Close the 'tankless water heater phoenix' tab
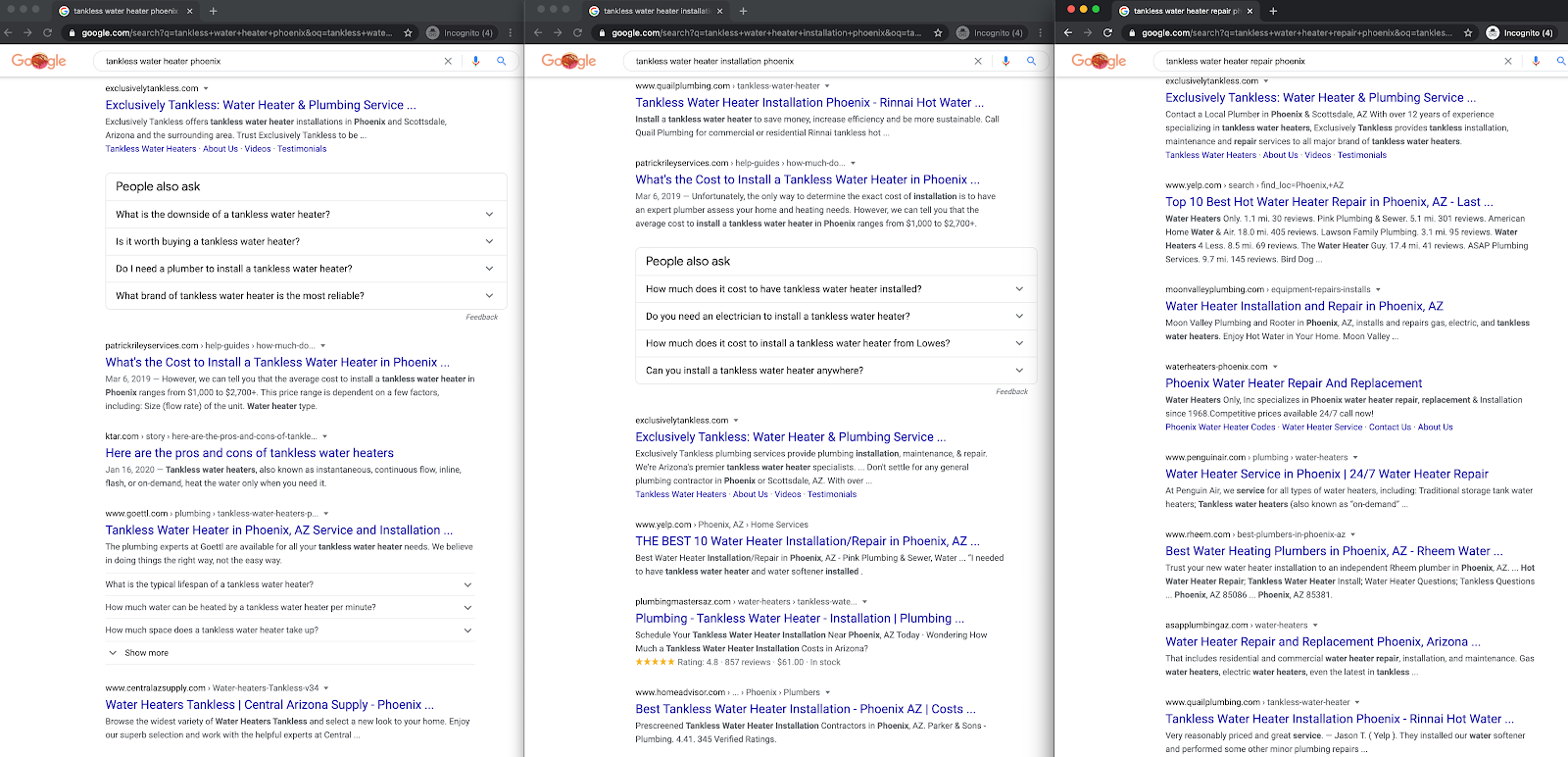Screen dimensions: 1568x757 (x=188, y=11)
